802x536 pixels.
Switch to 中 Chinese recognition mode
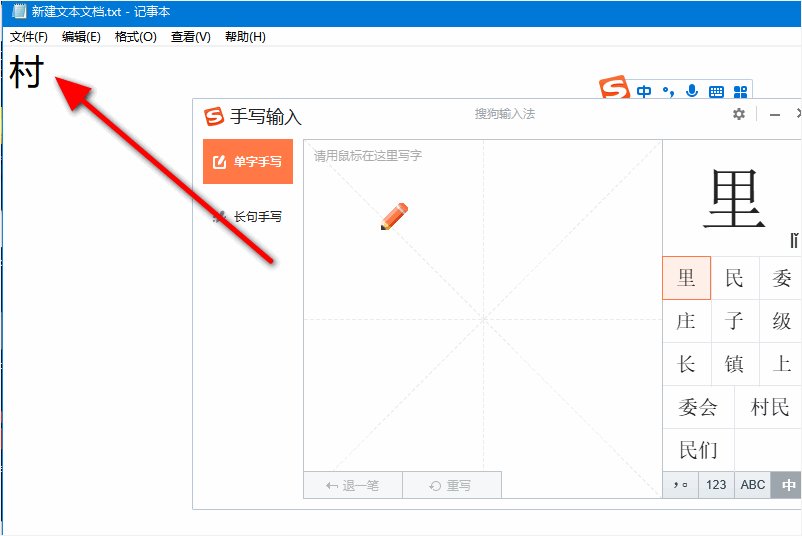(787, 485)
